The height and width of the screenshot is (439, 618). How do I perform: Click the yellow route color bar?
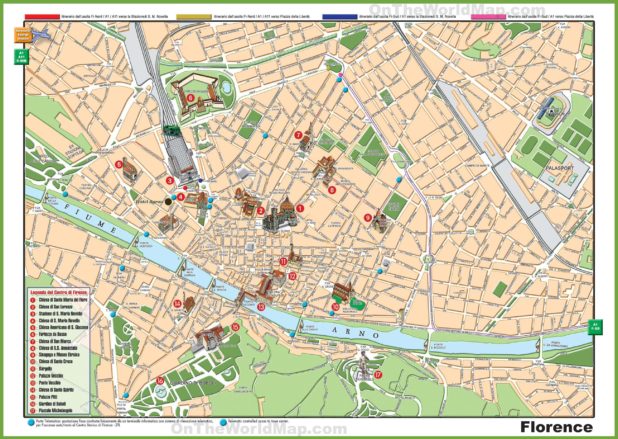[194, 17]
